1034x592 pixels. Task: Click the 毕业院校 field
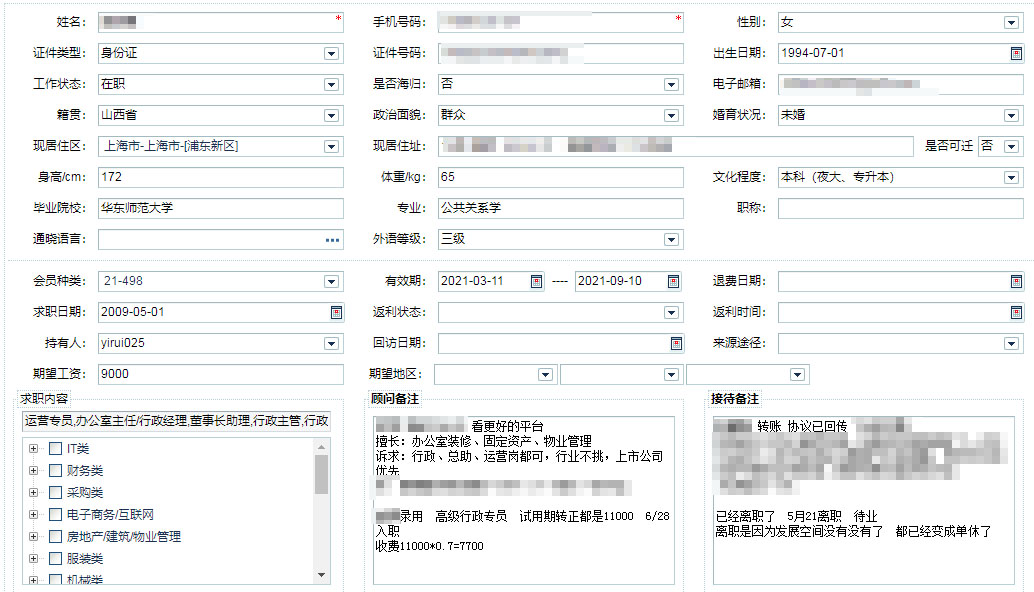pos(221,208)
